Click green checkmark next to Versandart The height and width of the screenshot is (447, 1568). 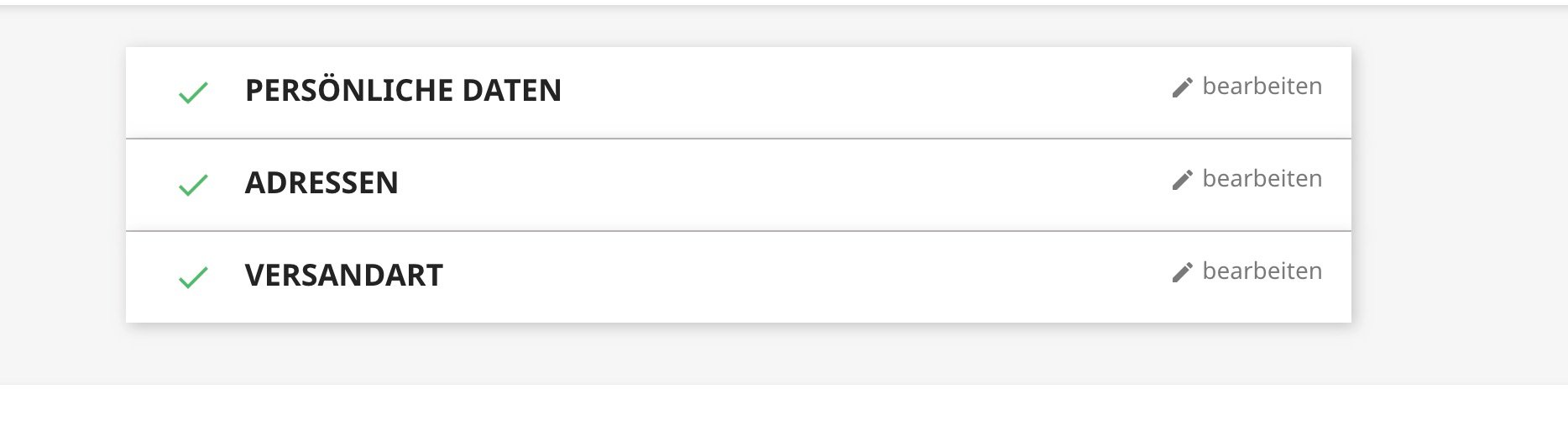pos(193,277)
